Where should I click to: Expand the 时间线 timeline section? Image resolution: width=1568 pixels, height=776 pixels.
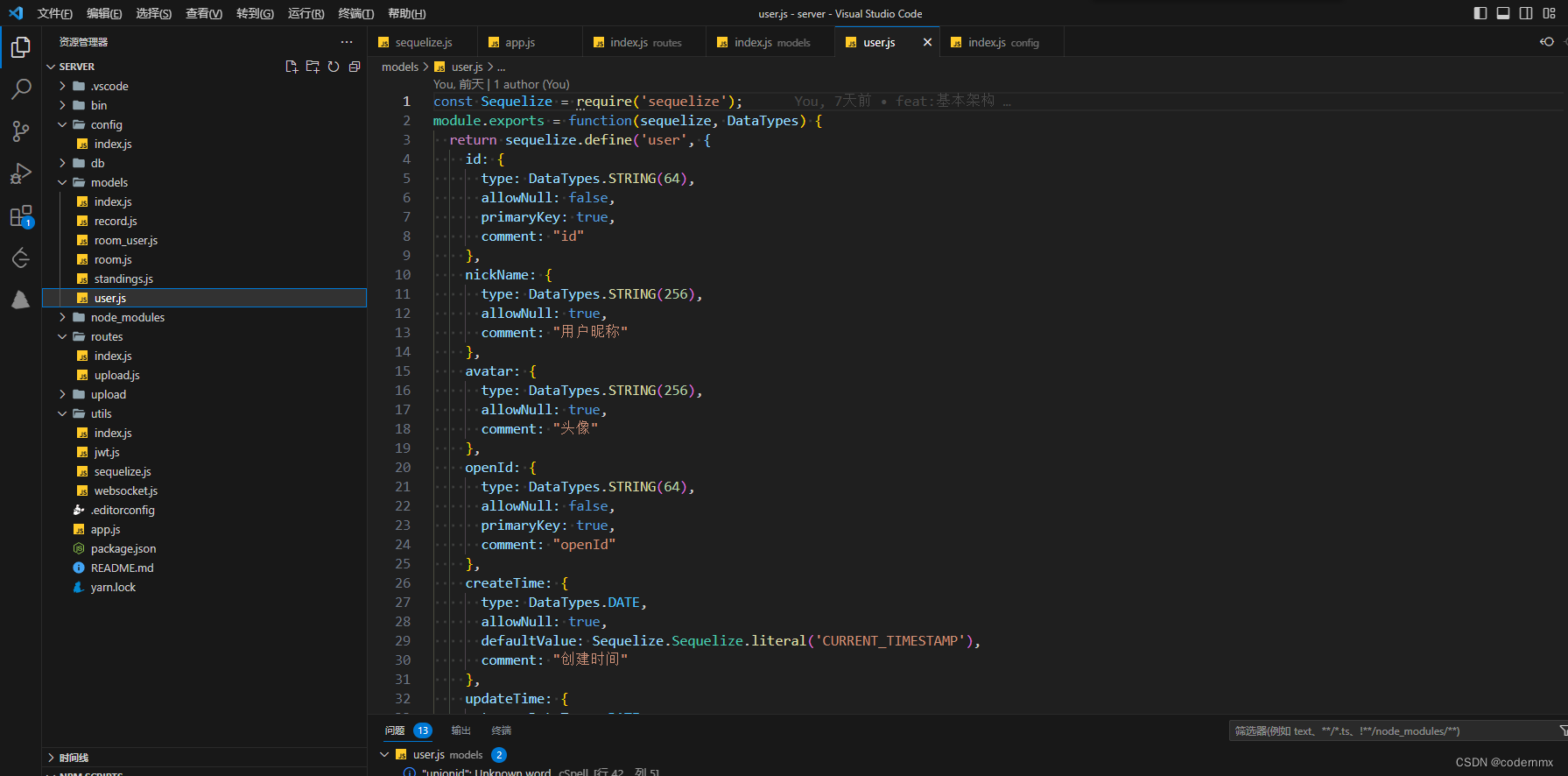point(51,758)
